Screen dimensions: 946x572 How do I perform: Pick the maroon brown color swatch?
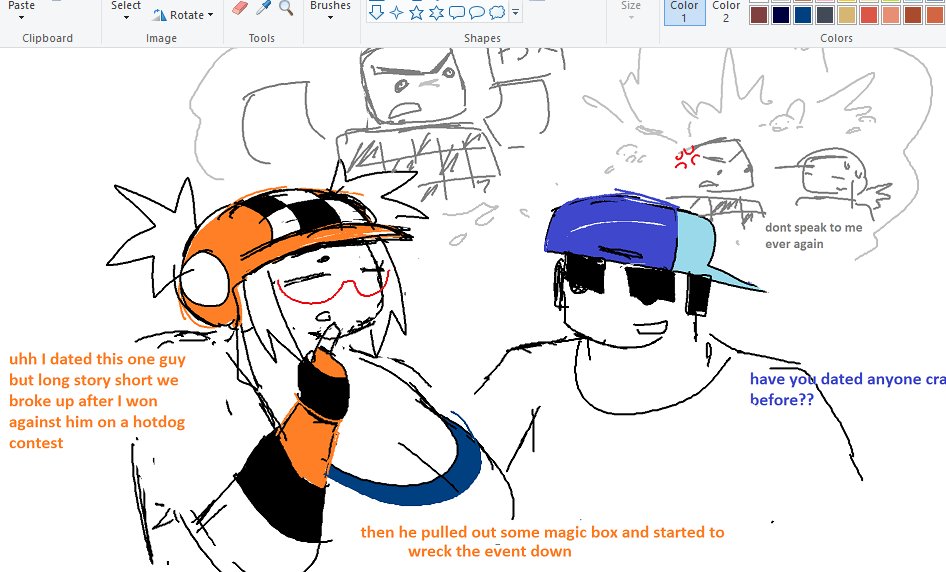point(759,16)
